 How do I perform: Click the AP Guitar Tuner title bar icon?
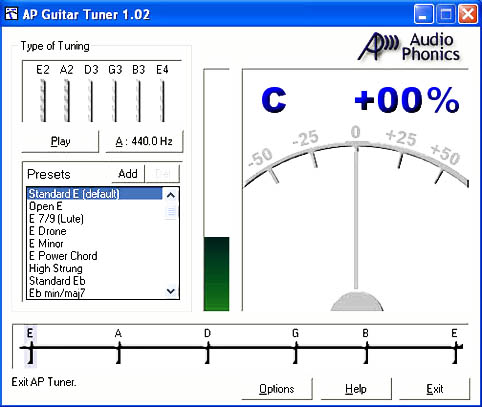click(11, 14)
